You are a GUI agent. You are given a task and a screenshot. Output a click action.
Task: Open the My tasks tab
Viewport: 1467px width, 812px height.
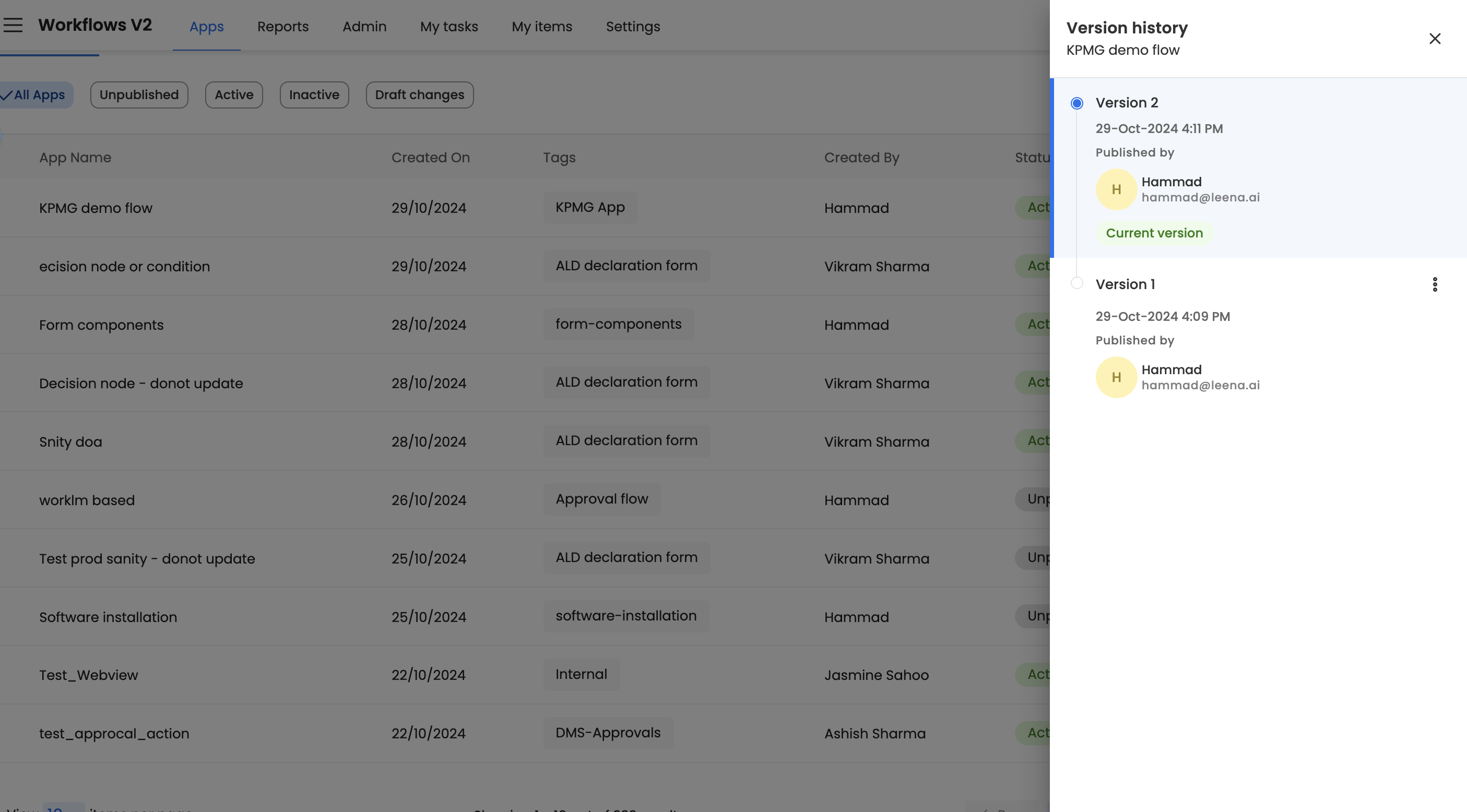[x=449, y=27]
